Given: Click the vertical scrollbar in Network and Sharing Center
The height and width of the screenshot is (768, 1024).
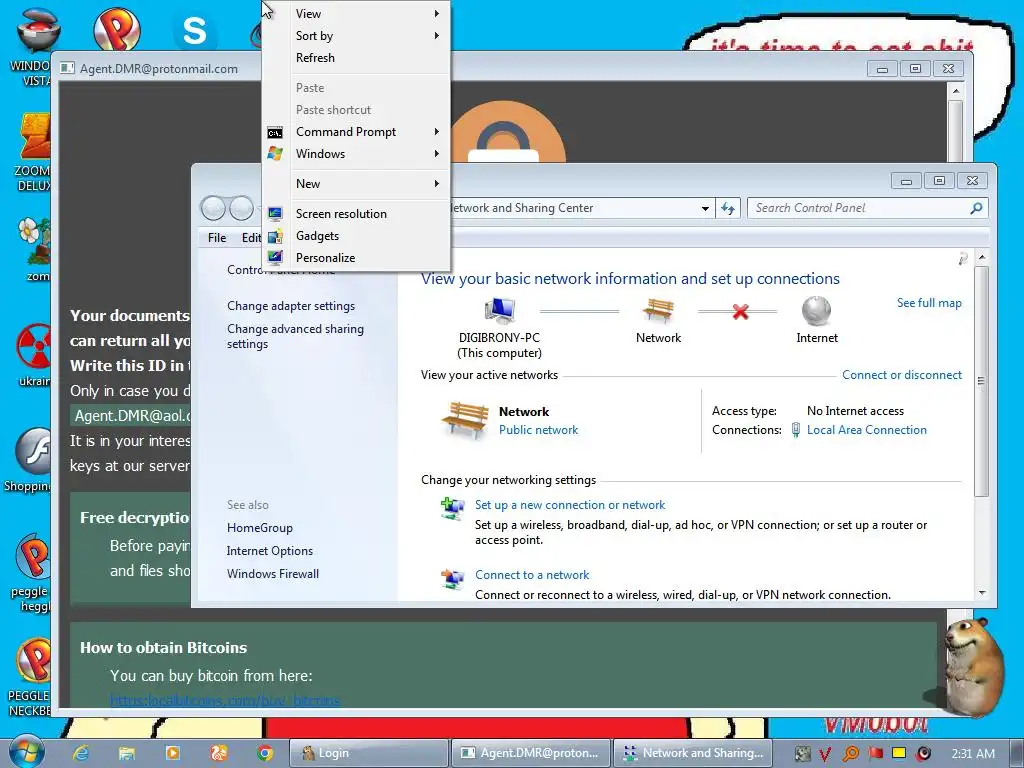Looking at the screenshot, I should (x=981, y=381).
